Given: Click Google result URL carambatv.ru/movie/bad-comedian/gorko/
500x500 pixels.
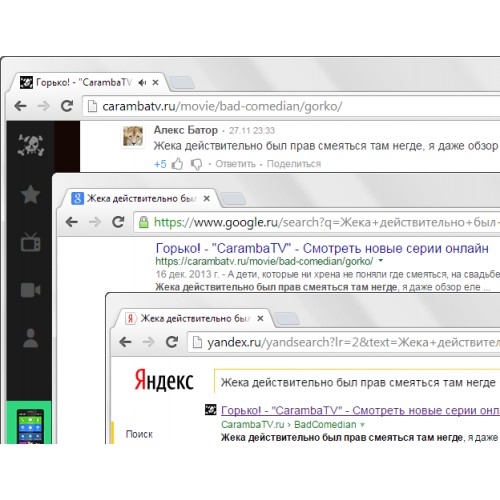Looking at the screenshot, I should 264,261.
